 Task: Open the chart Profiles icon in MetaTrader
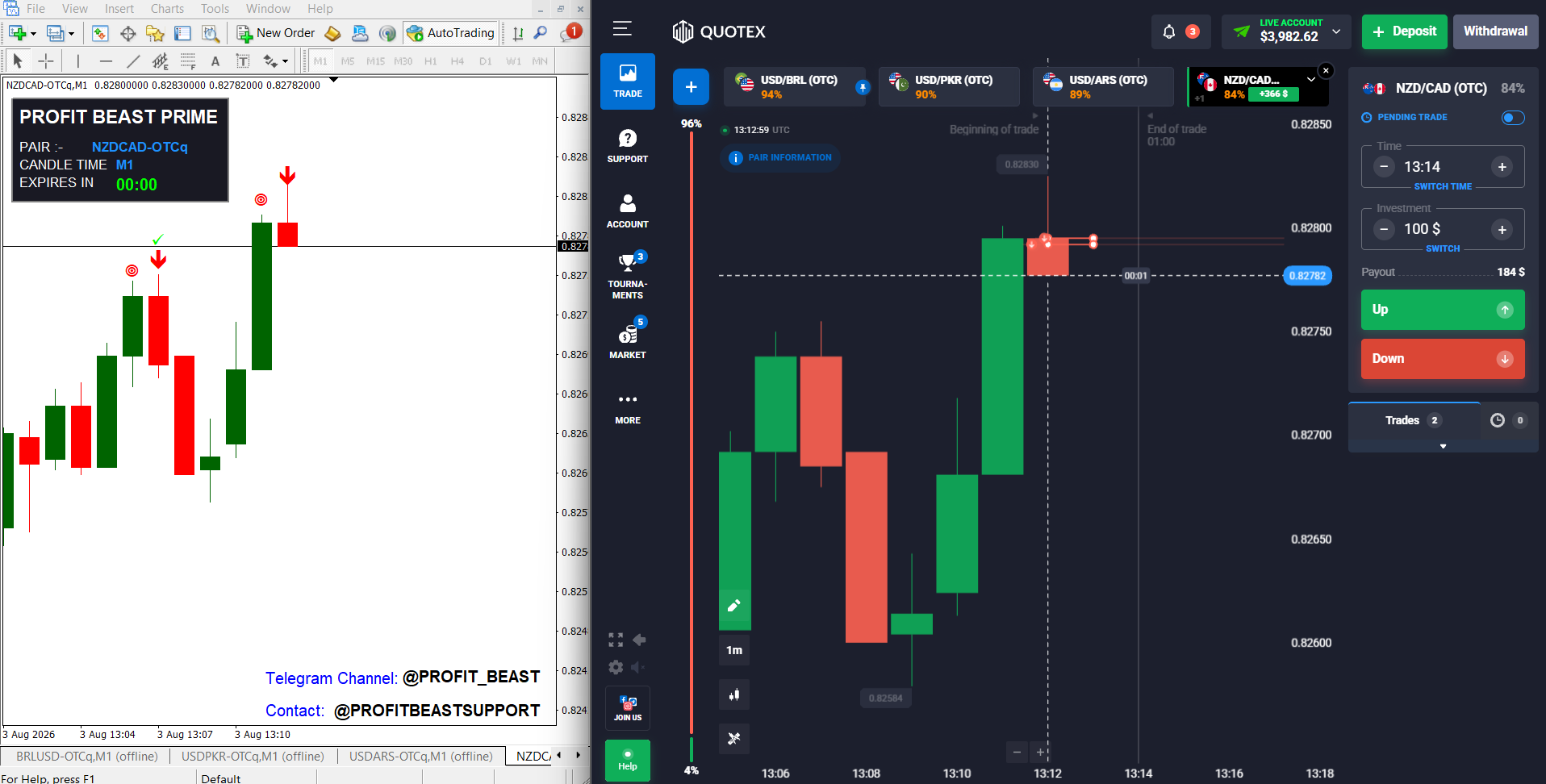click(54, 33)
